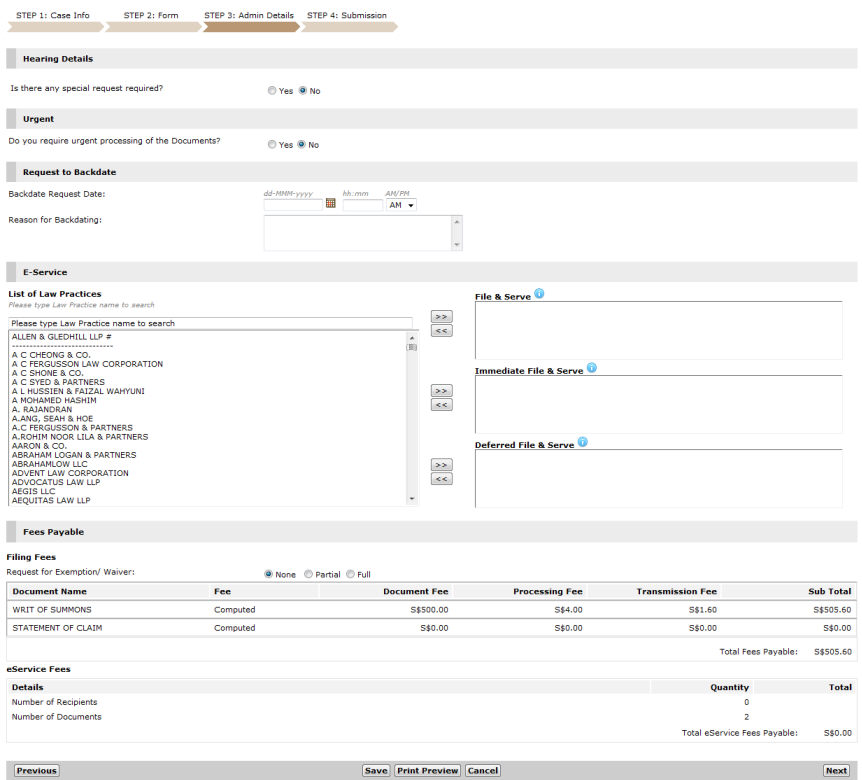Select Yes for urgent processing
The width and height of the screenshot is (862, 780).
coord(273,145)
